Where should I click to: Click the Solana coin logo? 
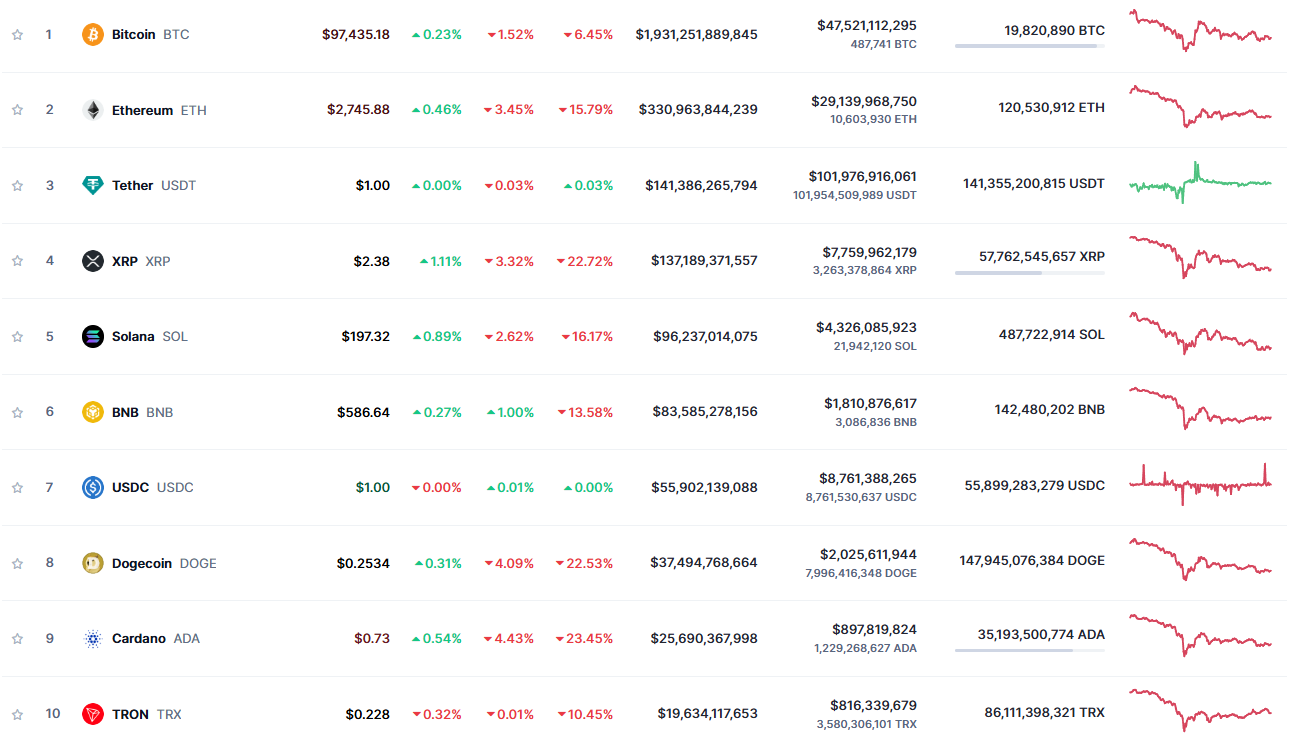(x=93, y=336)
